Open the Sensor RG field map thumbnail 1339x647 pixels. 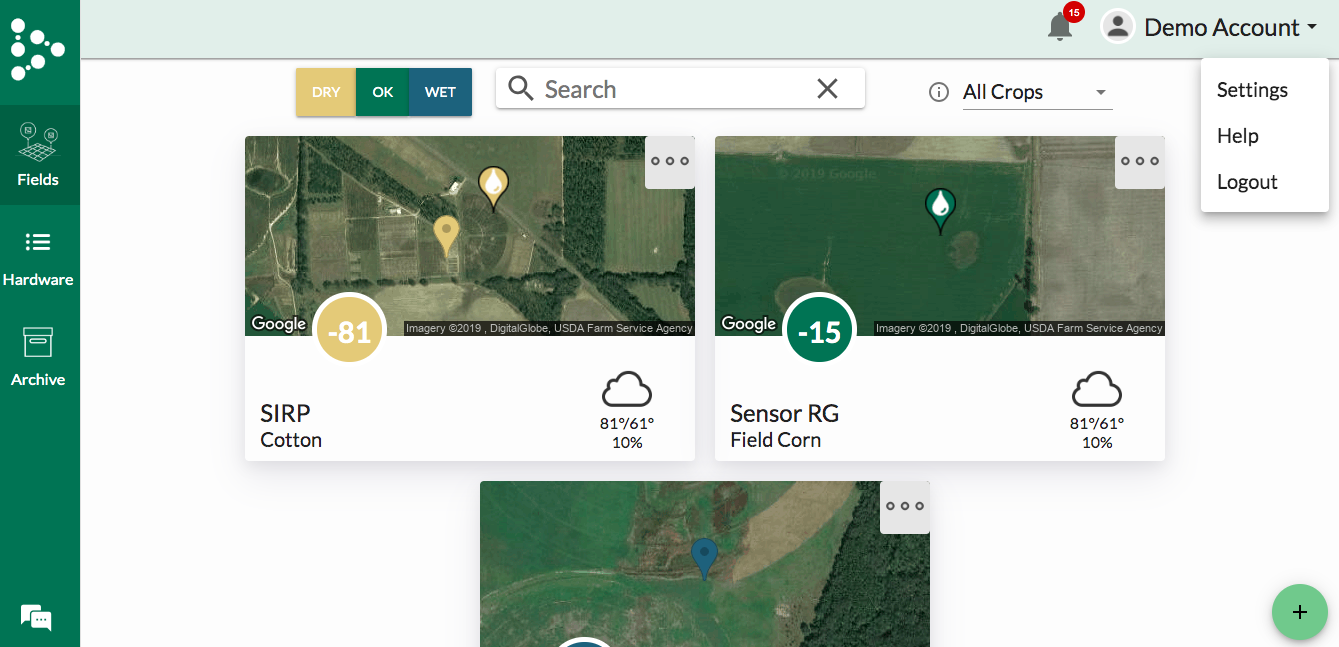(940, 235)
